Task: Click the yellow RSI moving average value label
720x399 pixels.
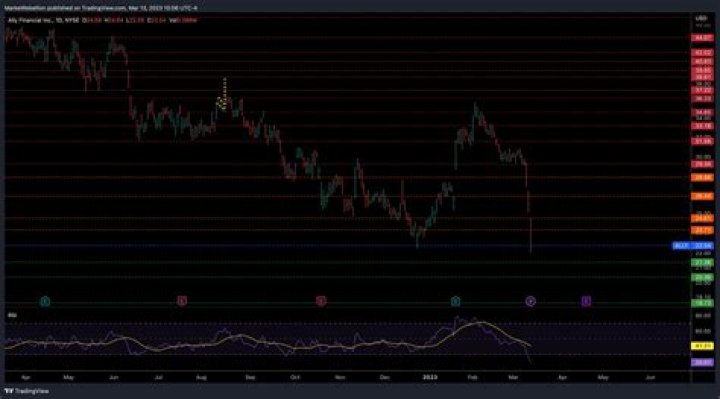Action: tap(703, 346)
